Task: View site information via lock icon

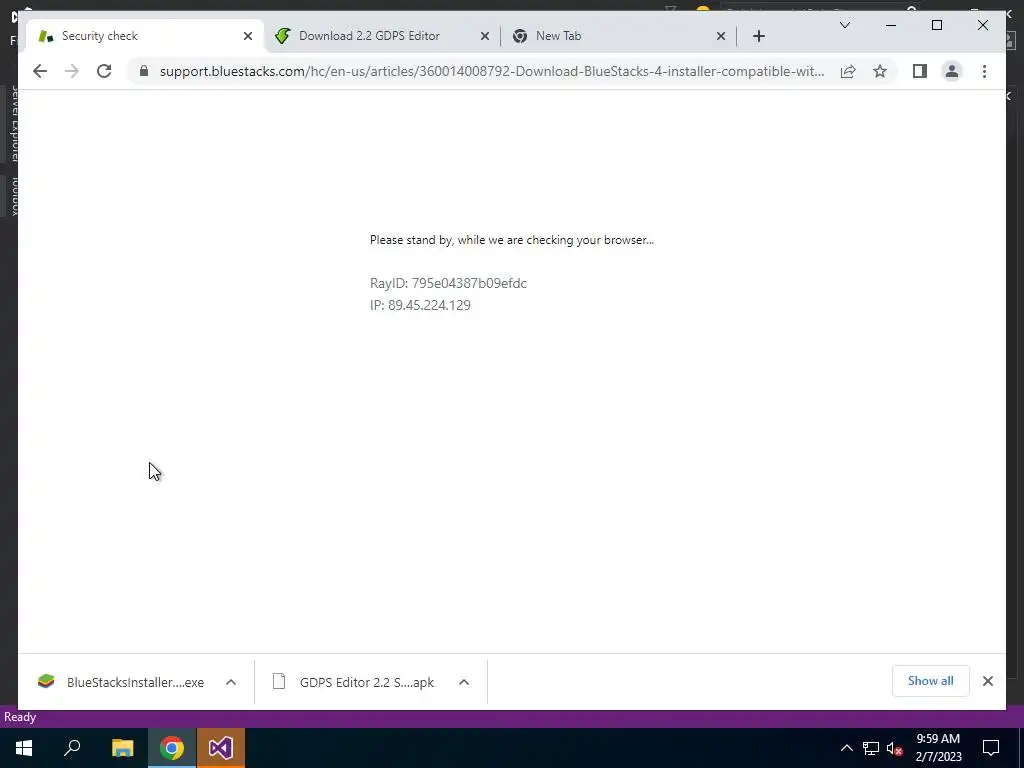Action: (x=144, y=71)
